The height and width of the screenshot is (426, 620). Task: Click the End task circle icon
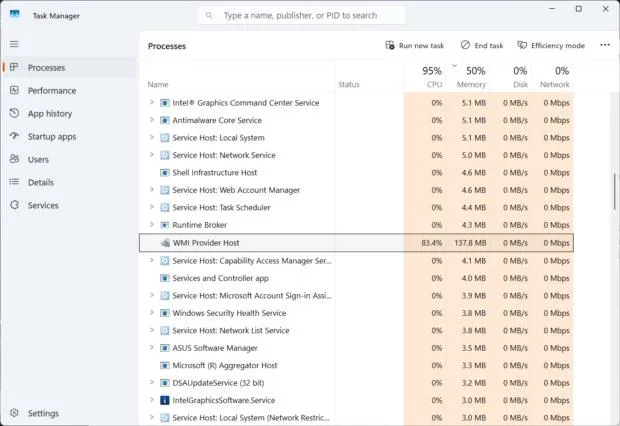point(465,45)
